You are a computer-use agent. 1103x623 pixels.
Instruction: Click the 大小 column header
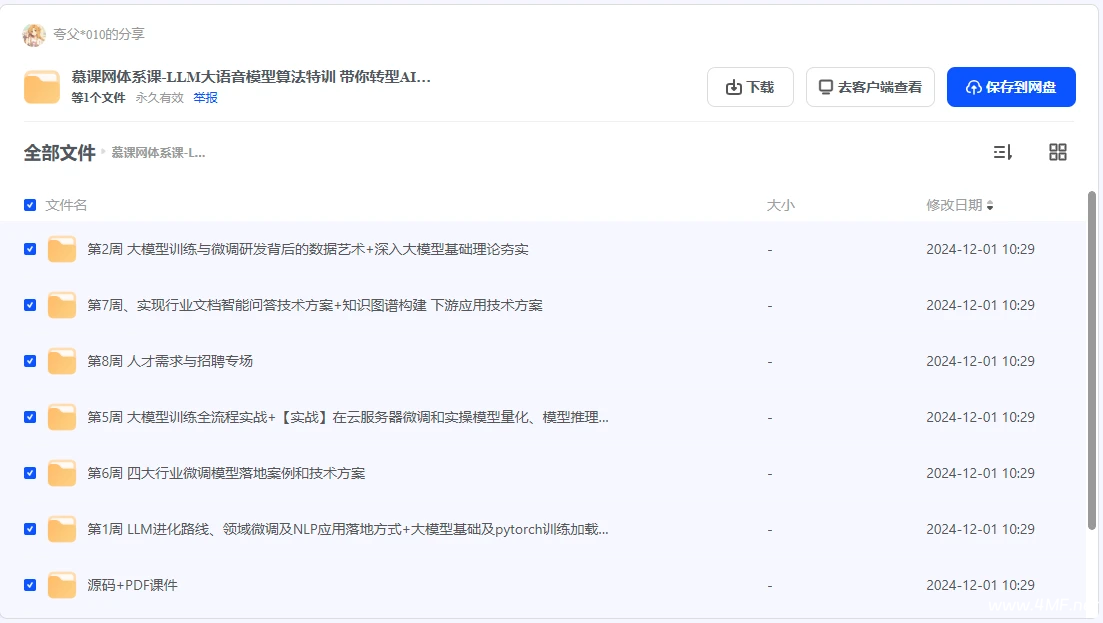(x=780, y=205)
